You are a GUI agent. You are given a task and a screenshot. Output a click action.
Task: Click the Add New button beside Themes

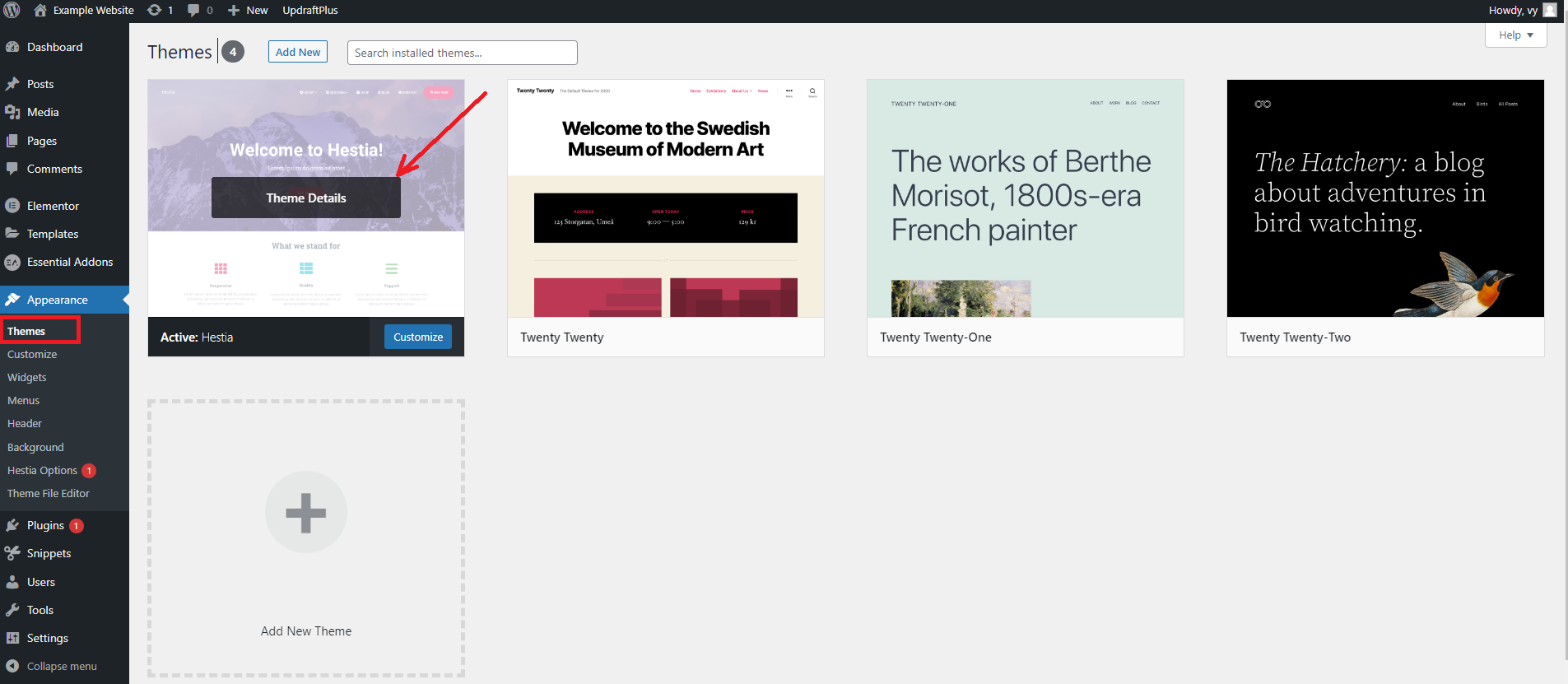tap(298, 52)
